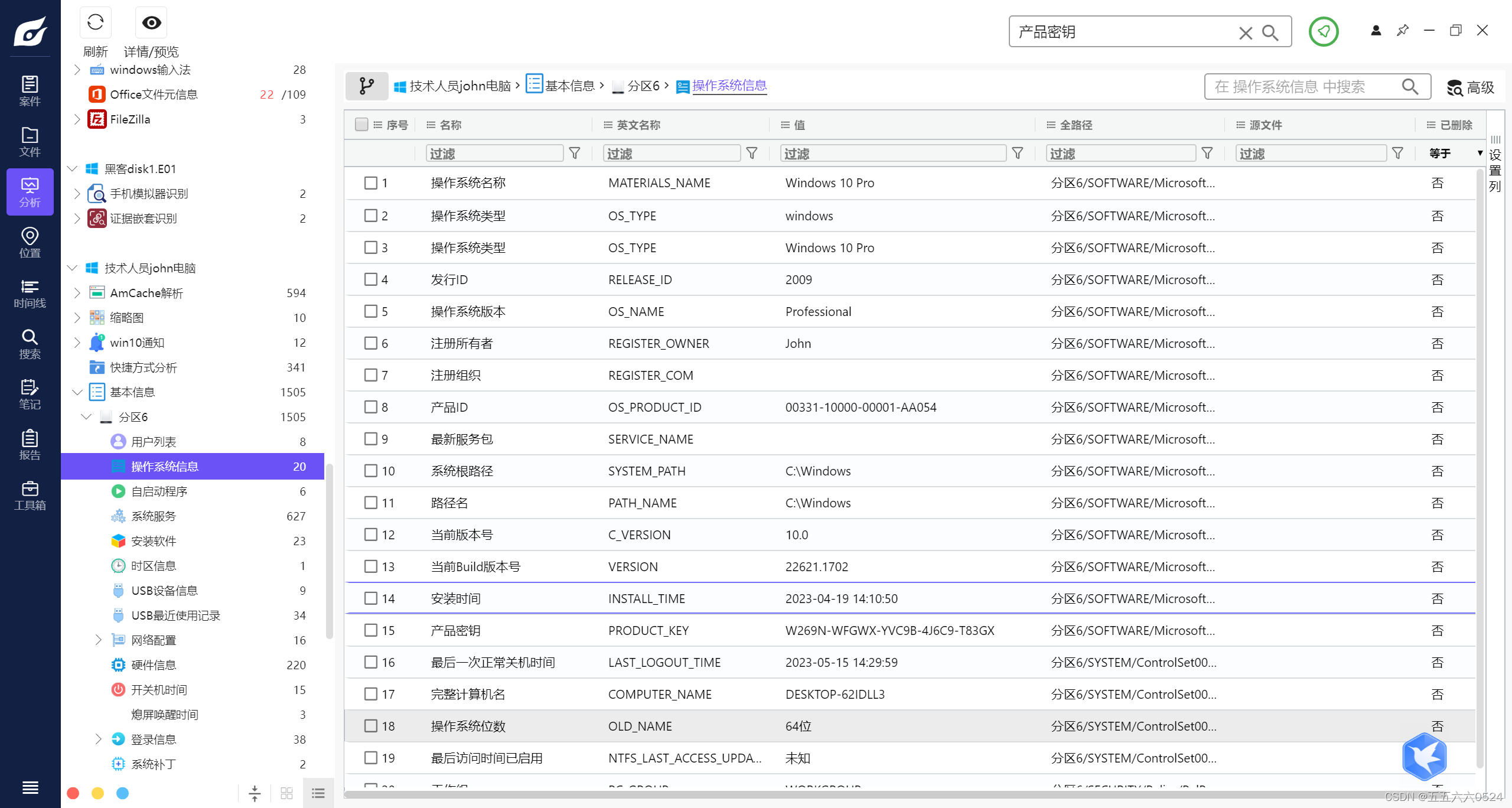Click the red color tag dot
The width and height of the screenshot is (1512, 808).
coord(73,793)
